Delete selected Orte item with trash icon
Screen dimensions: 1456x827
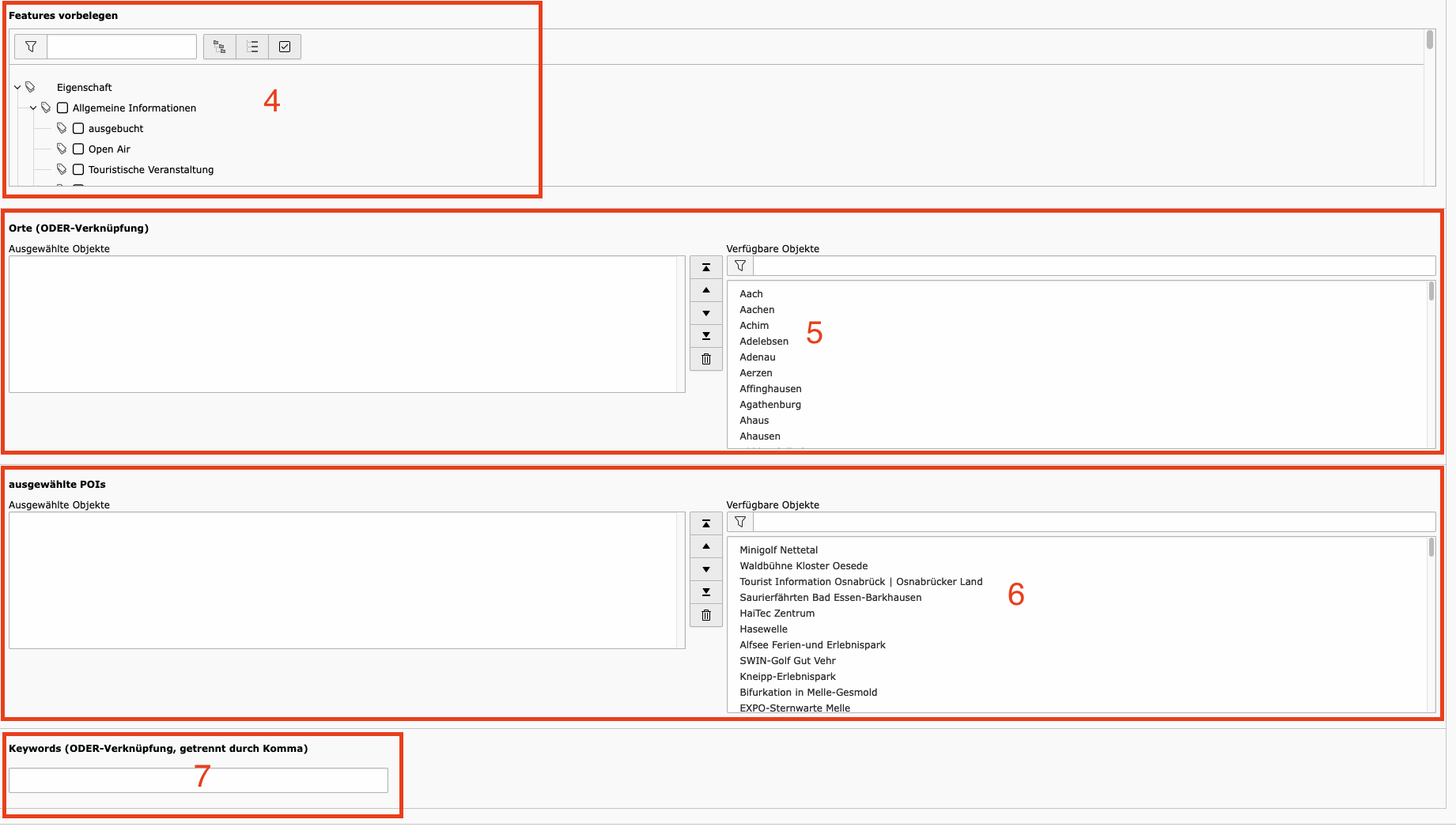pos(706,359)
